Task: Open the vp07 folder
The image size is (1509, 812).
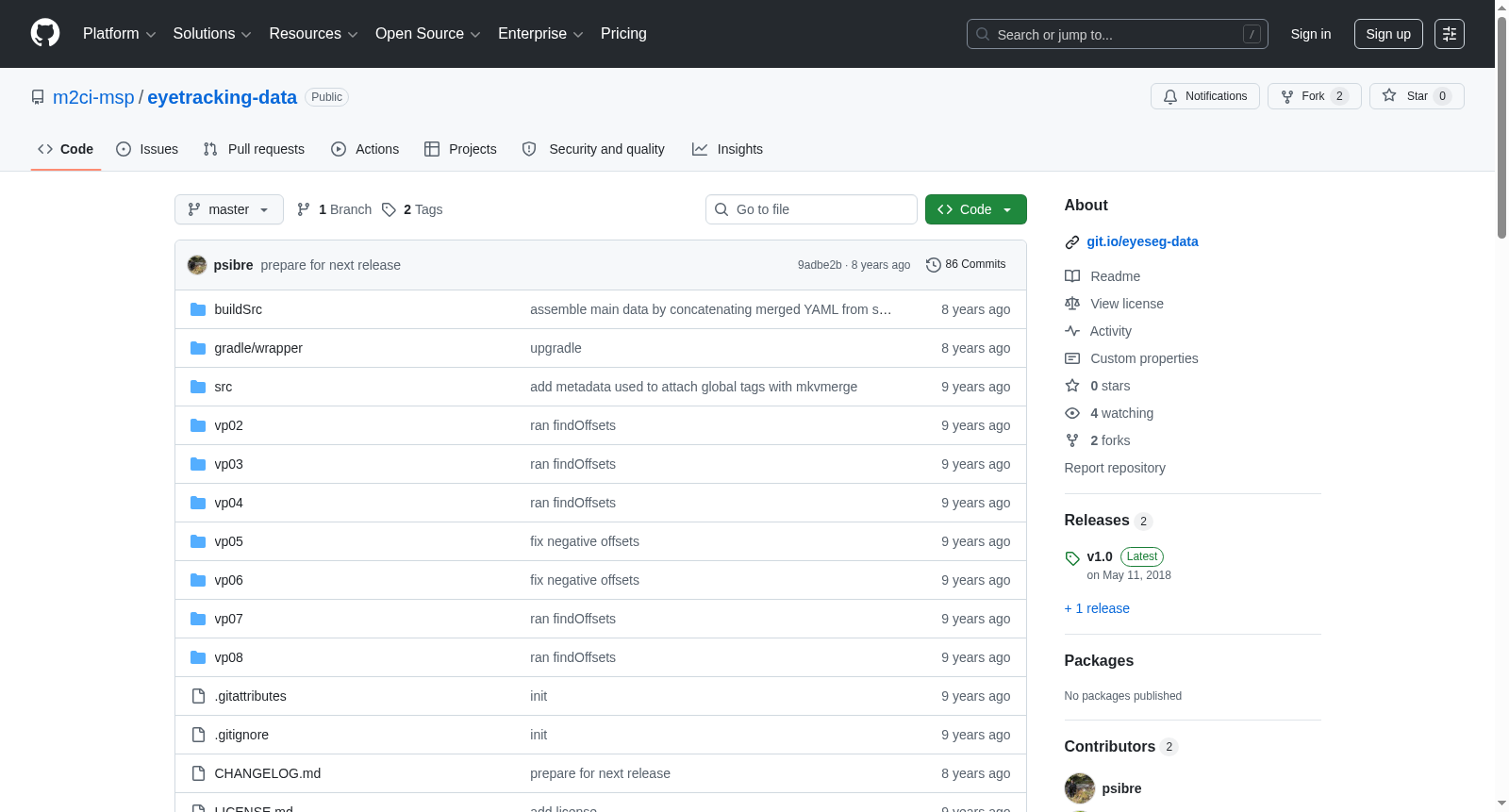Action: tap(228, 619)
